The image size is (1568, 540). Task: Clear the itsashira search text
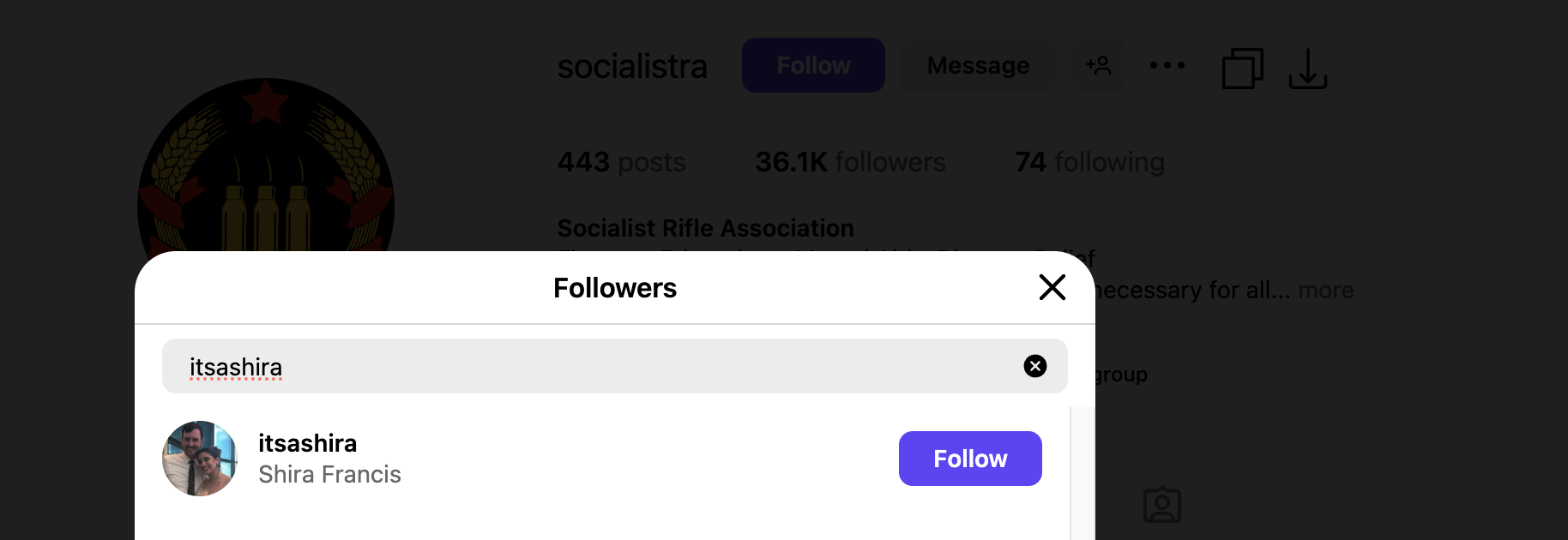click(x=1034, y=367)
